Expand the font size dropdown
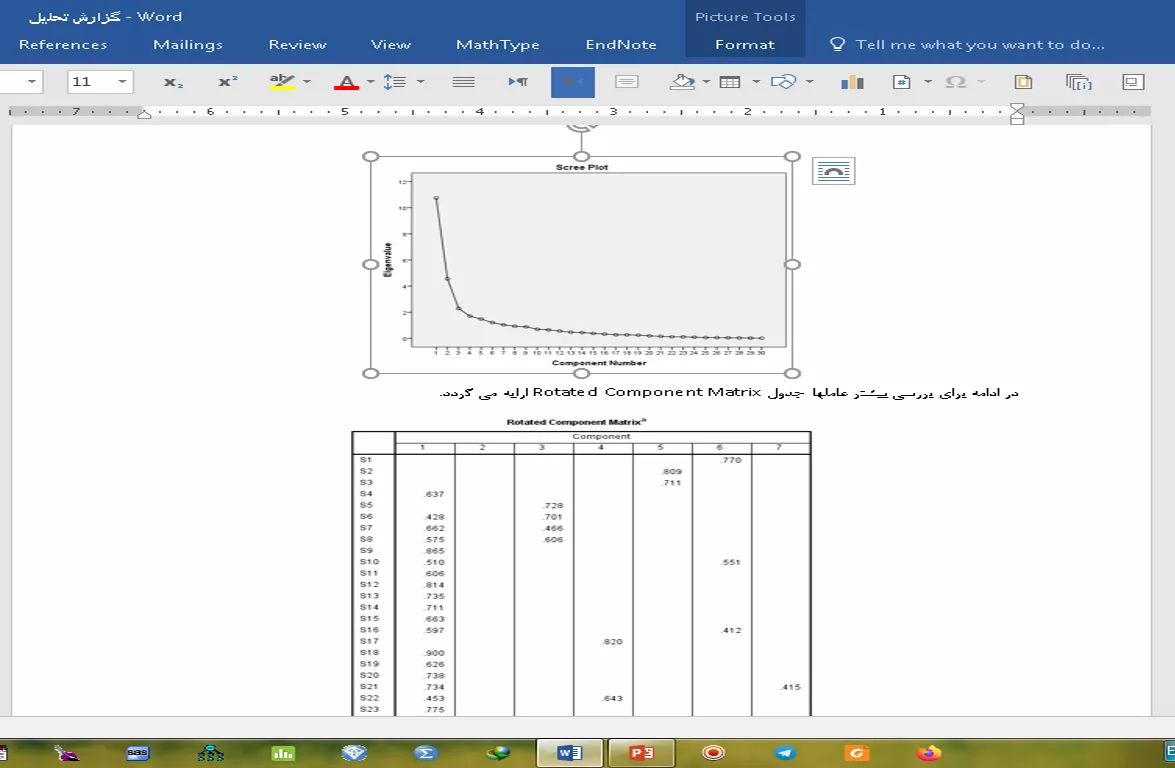The width and height of the screenshot is (1175, 768). pos(123,82)
